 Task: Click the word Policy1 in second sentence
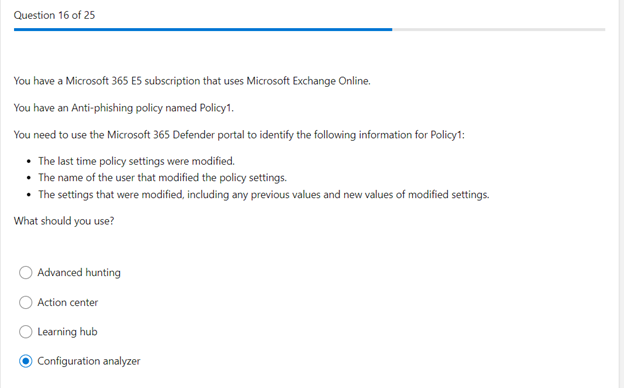point(216,108)
